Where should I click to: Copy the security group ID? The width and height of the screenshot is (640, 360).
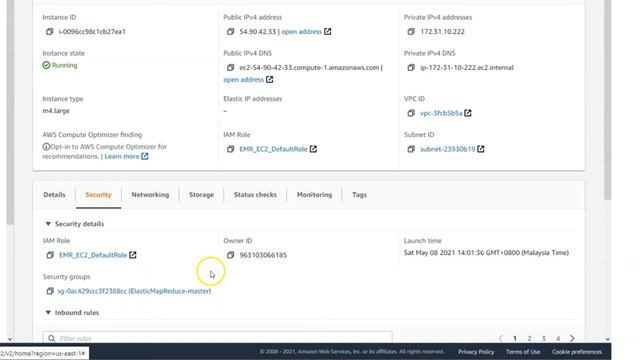click(50, 291)
